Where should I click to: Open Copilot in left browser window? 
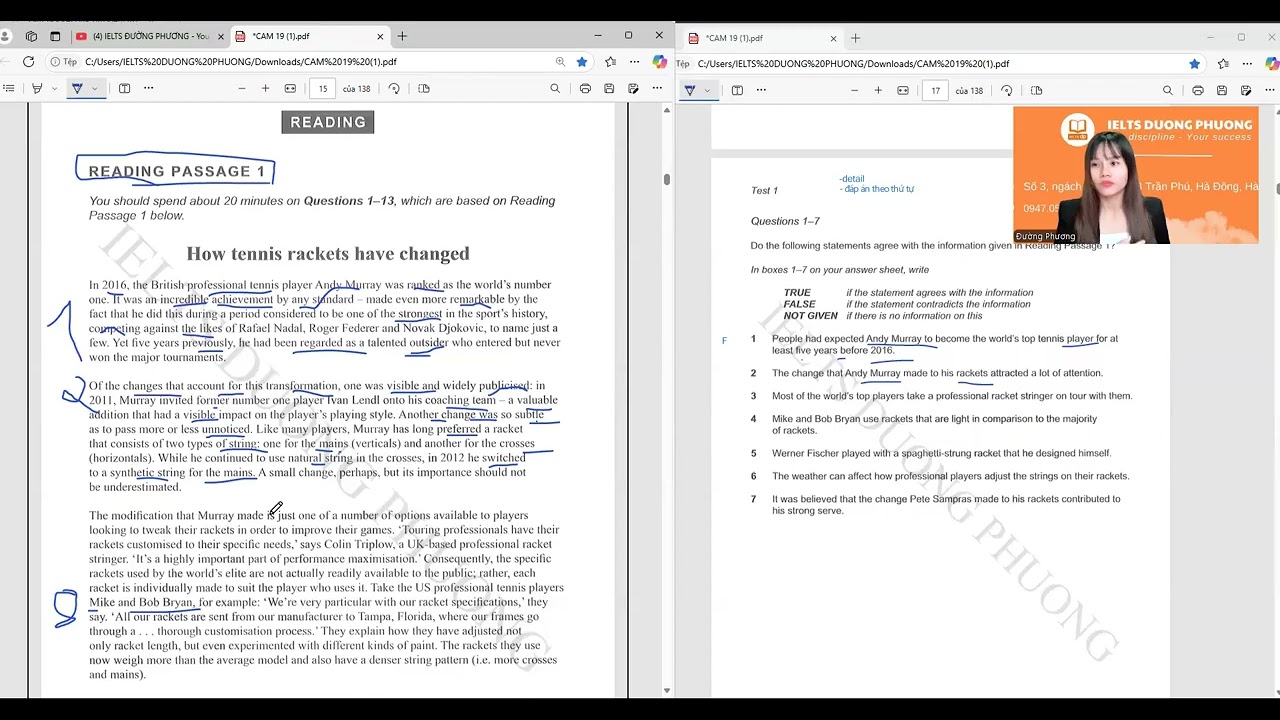(659, 61)
